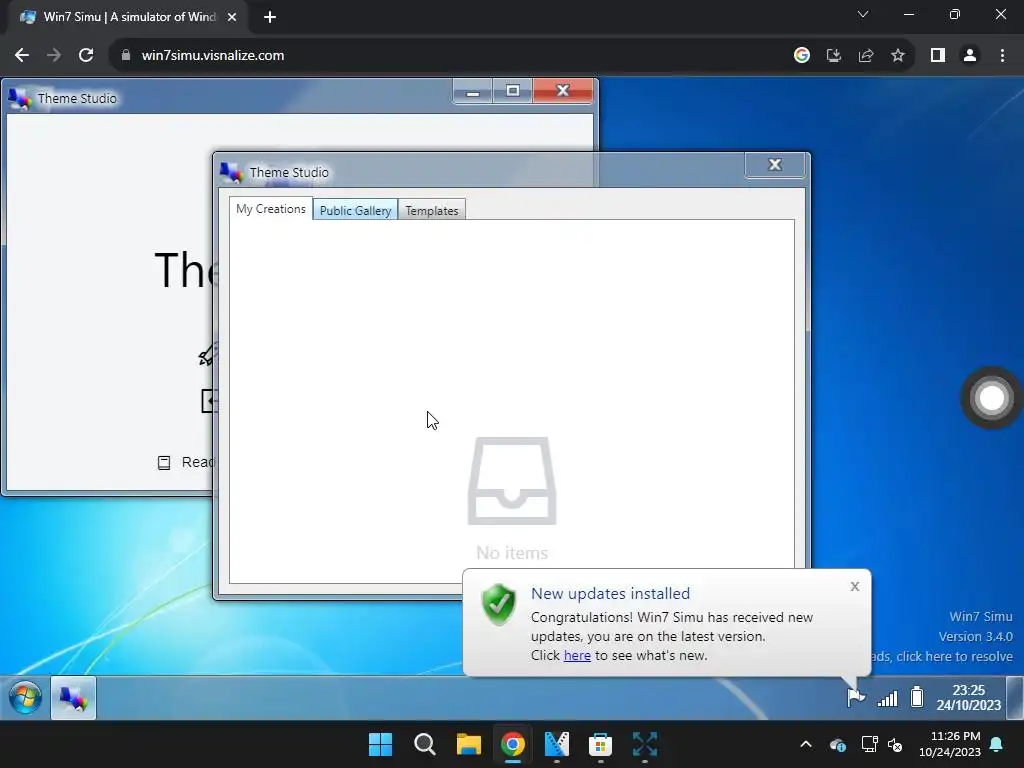Open Google account G icon in toolbar

[802, 56]
